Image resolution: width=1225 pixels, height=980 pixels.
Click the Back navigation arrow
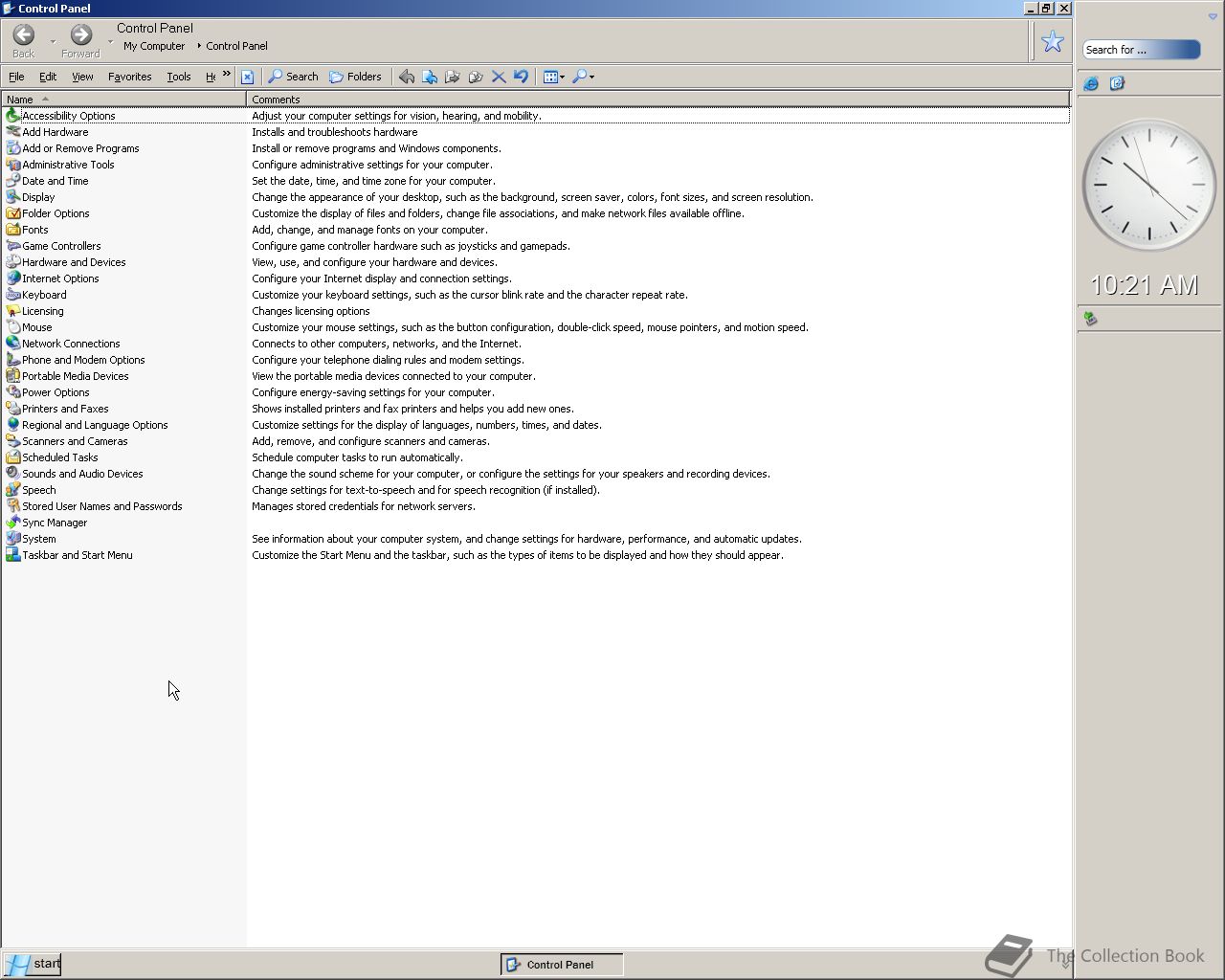click(x=24, y=35)
